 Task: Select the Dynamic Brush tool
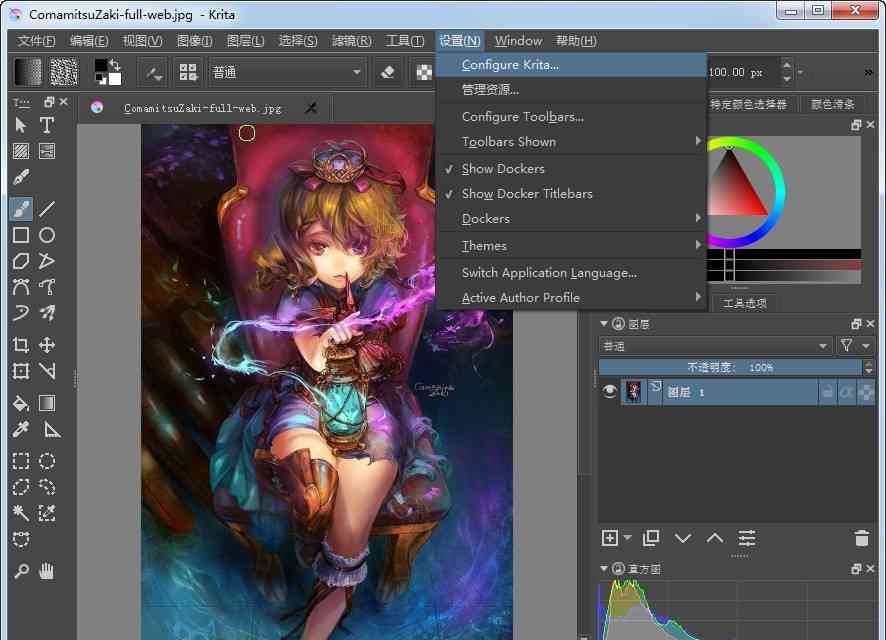click(47, 313)
